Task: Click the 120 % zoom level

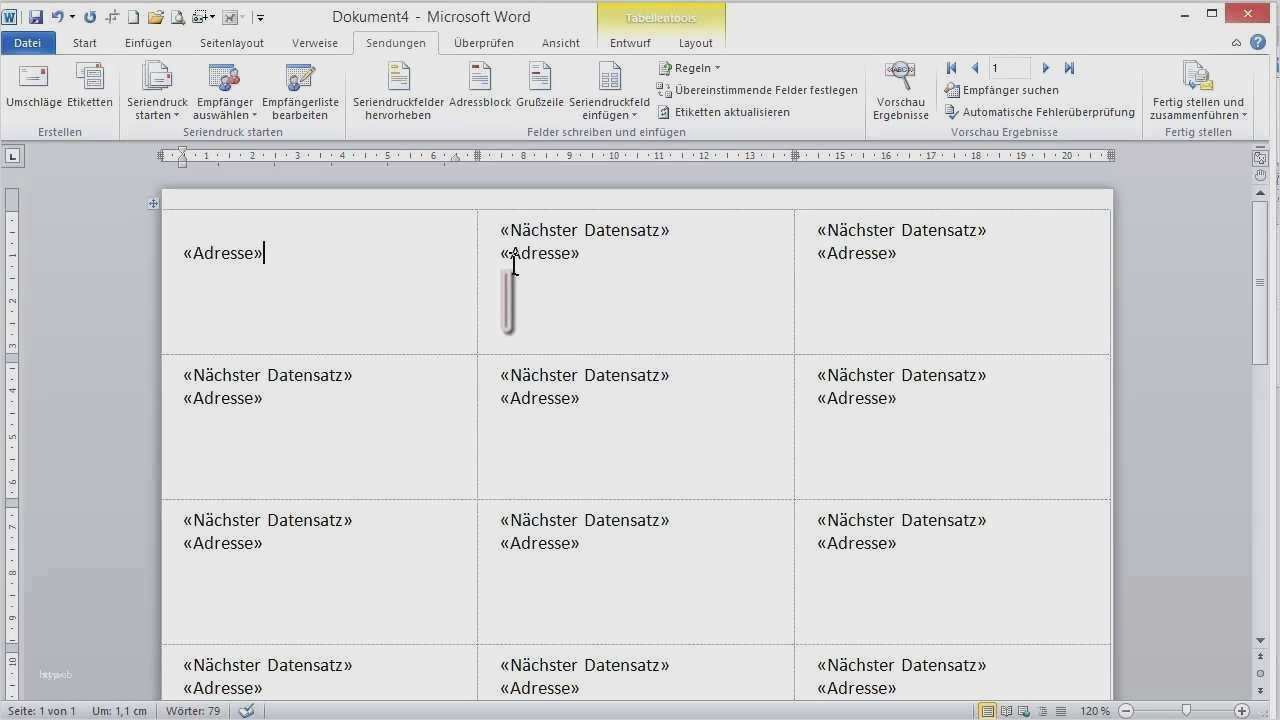Action: pyautogui.click(x=1094, y=711)
